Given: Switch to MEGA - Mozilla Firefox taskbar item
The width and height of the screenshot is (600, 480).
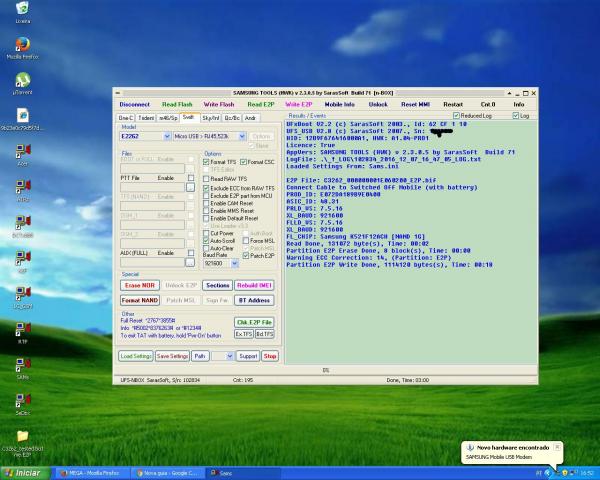Looking at the screenshot, I should click(x=93, y=473).
